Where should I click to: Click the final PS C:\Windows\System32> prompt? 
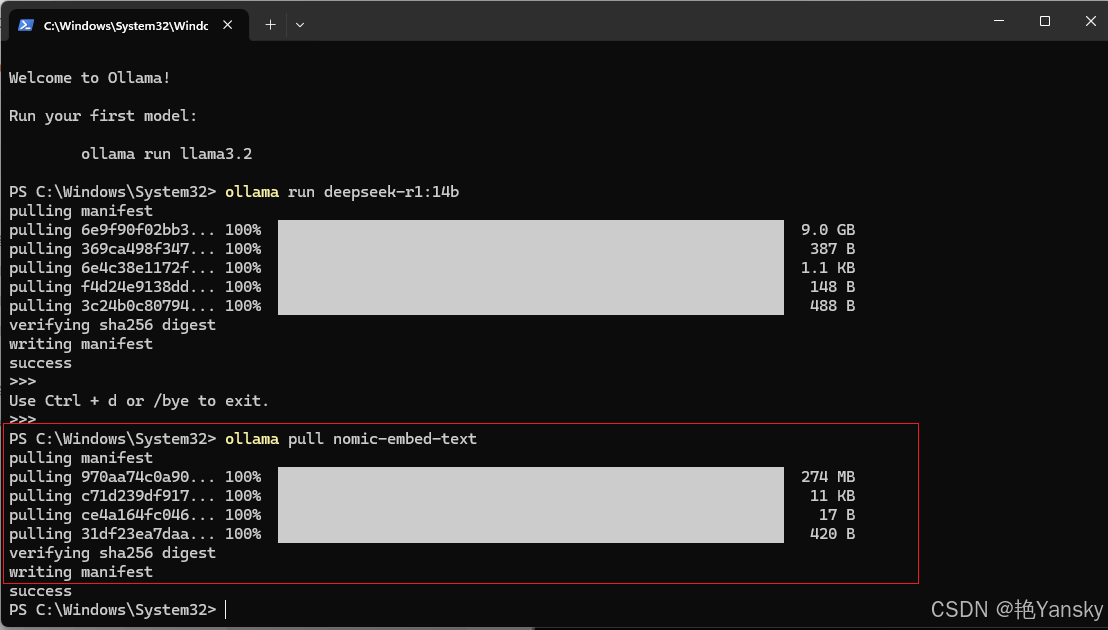tap(112, 610)
